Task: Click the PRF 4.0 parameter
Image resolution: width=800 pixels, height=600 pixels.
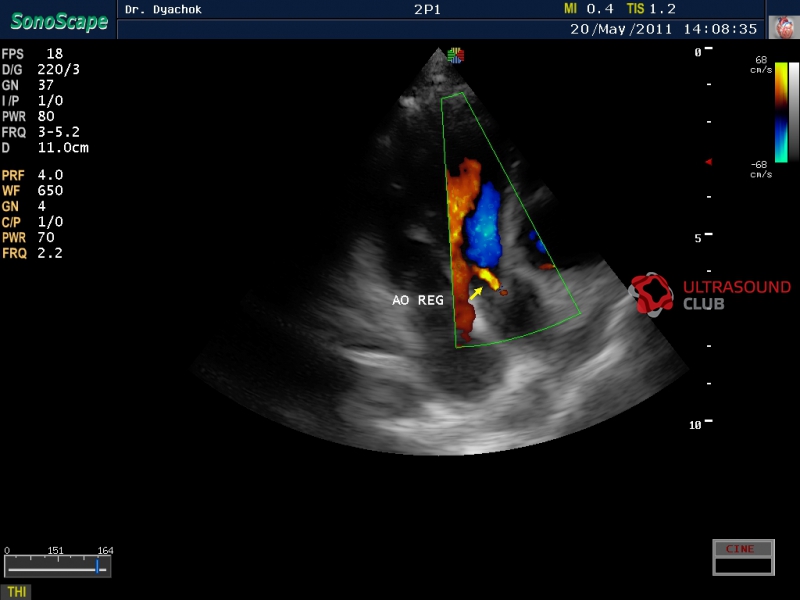Action: tap(32, 176)
